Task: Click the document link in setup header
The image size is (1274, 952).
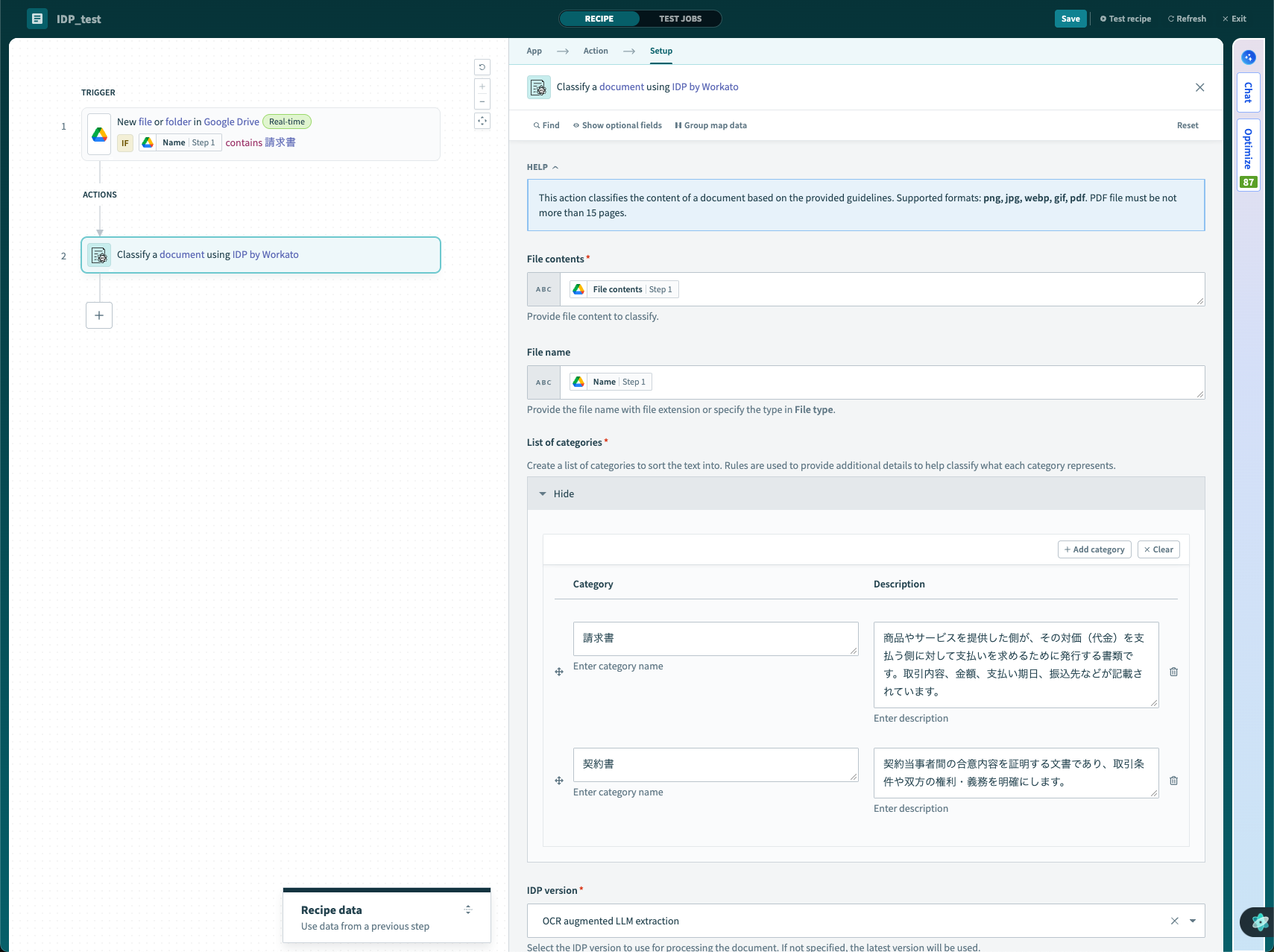Action: pos(622,87)
